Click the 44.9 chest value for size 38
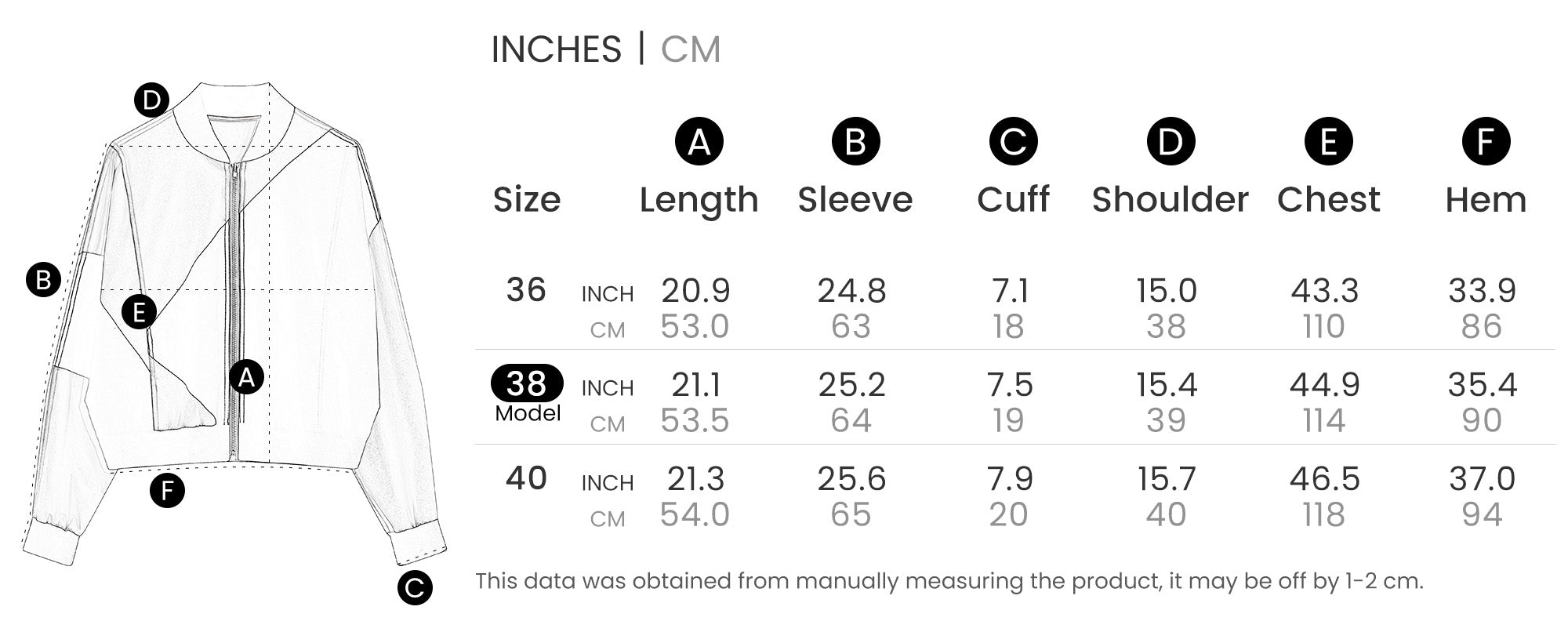Screen dimensions: 1568x632 [1324, 385]
